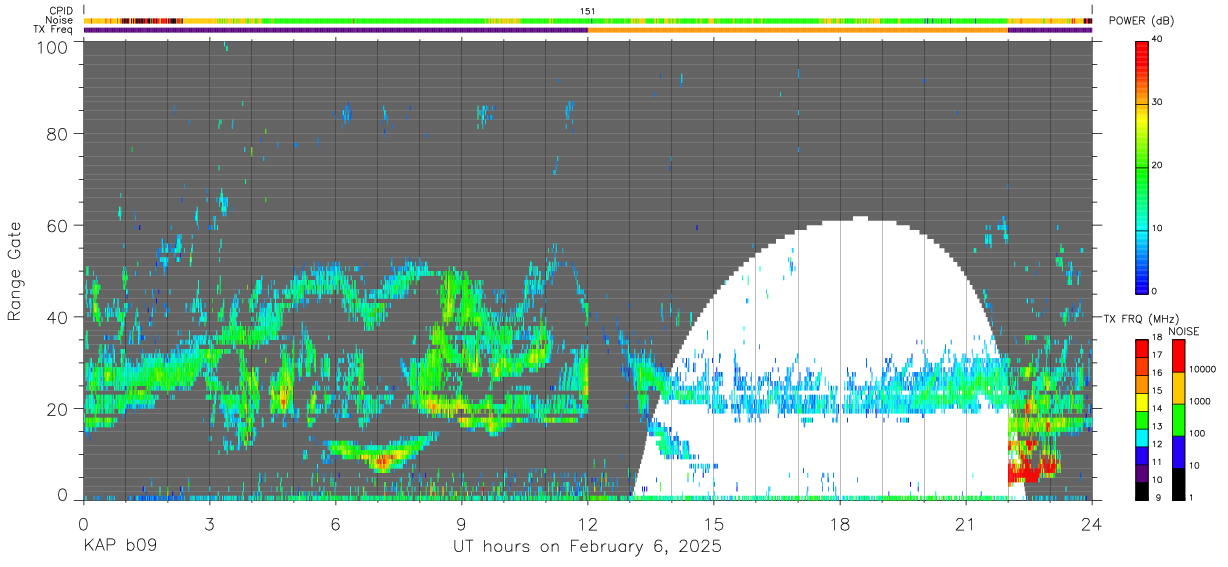The width and height of the screenshot is (1228, 567).
Task: Click the 13 label on TX FRQ legend
Action: pyautogui.click(x=1158, y=426)
